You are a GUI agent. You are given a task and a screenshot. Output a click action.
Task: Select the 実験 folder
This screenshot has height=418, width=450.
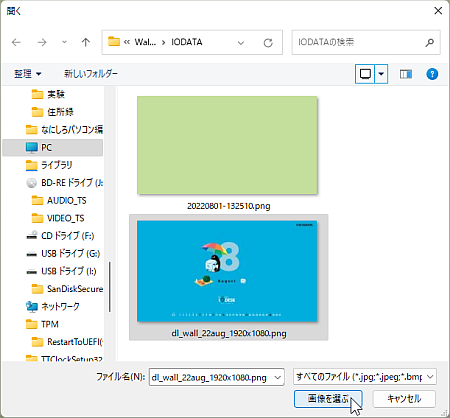pos(48,94)
